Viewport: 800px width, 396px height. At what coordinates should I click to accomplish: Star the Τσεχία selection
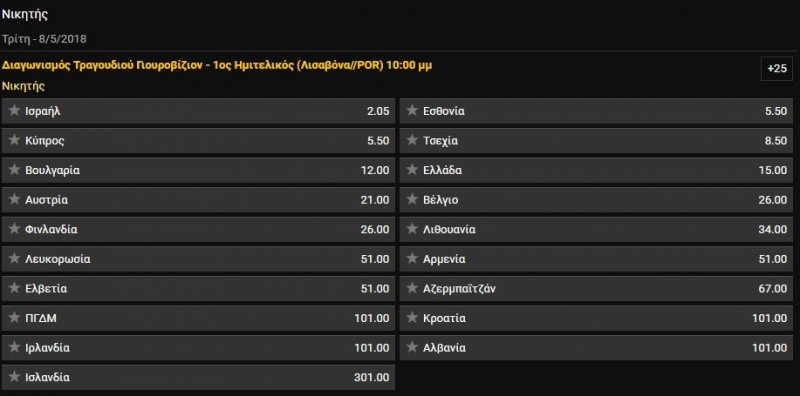[412, 140]
